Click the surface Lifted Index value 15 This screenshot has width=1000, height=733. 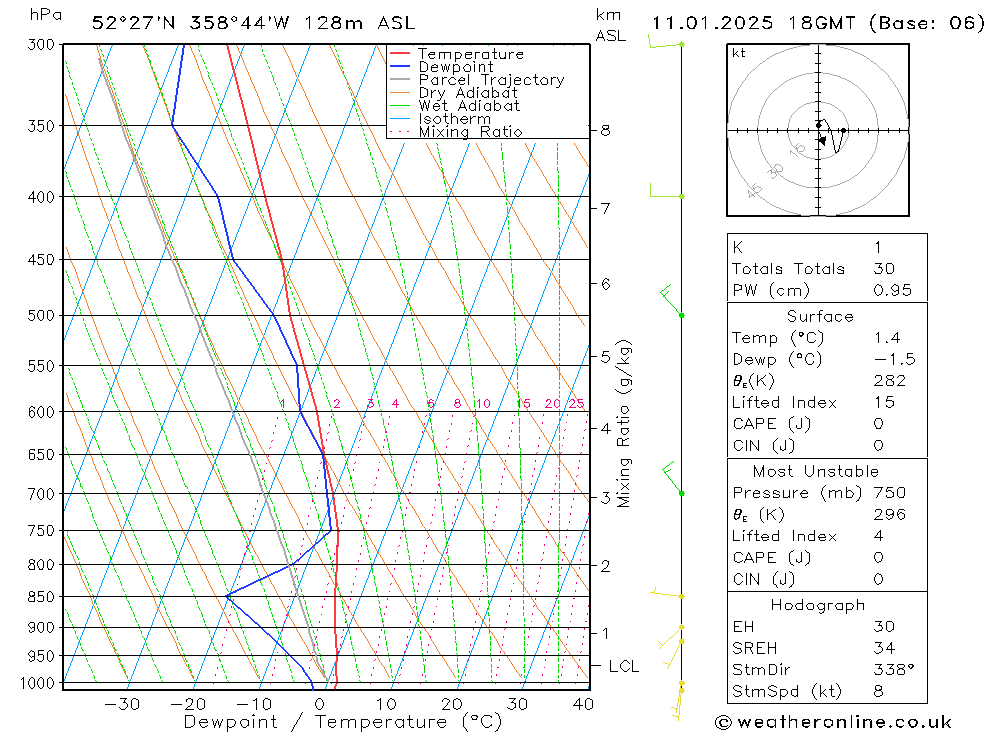pyautogui.click(x=884, y=403)
